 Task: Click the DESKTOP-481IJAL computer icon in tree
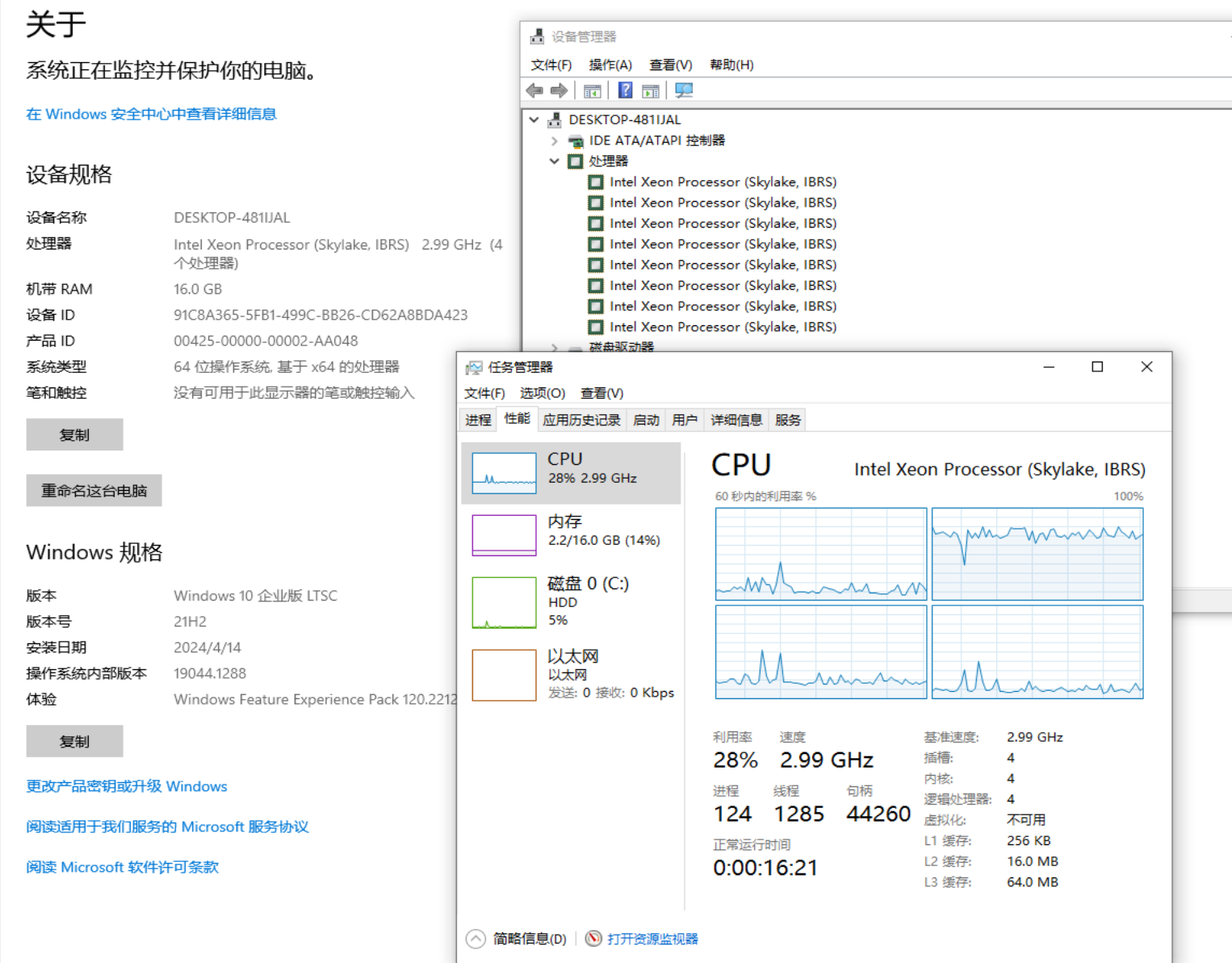(x=554, y=119)
